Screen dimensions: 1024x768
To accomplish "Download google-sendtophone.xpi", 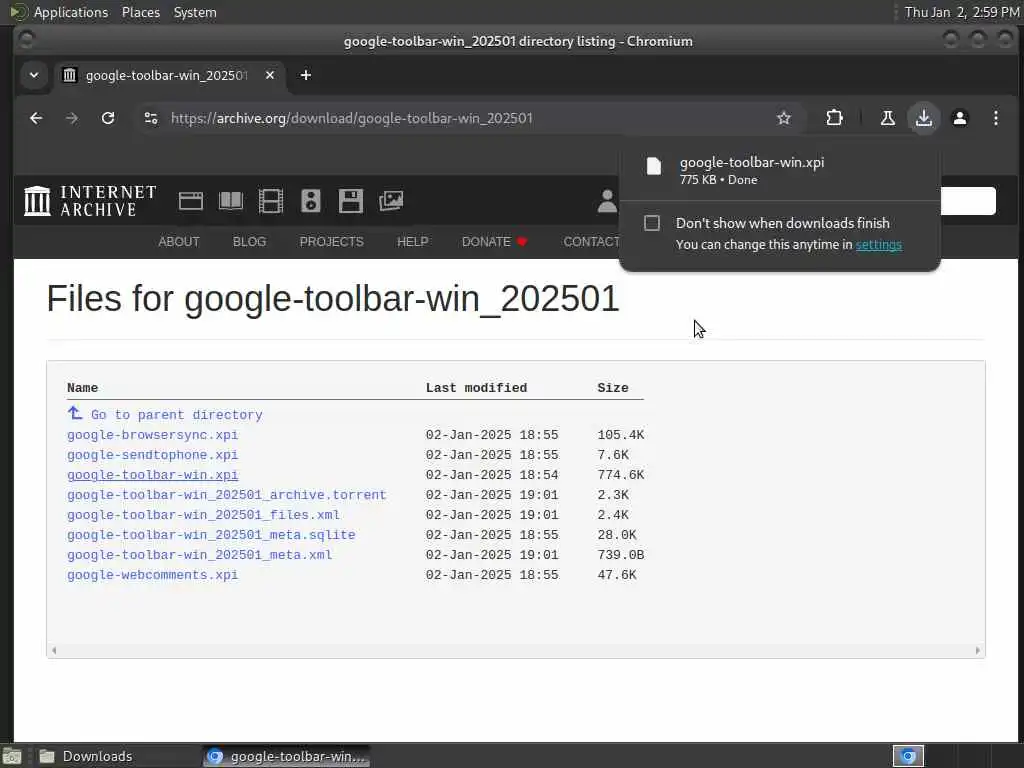I will [x=153, y=455].
